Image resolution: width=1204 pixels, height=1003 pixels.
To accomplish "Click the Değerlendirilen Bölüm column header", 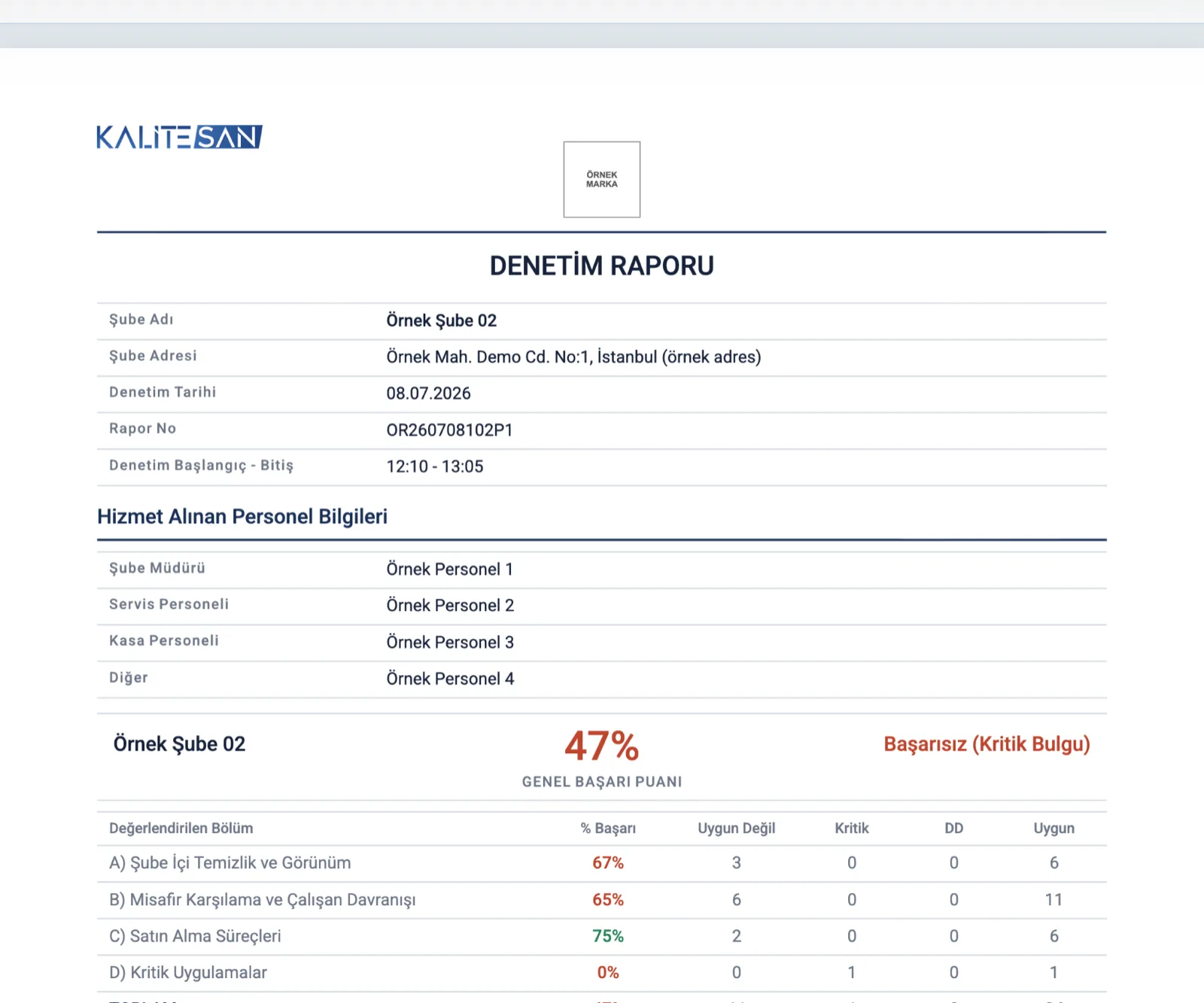I will point(181,828).
